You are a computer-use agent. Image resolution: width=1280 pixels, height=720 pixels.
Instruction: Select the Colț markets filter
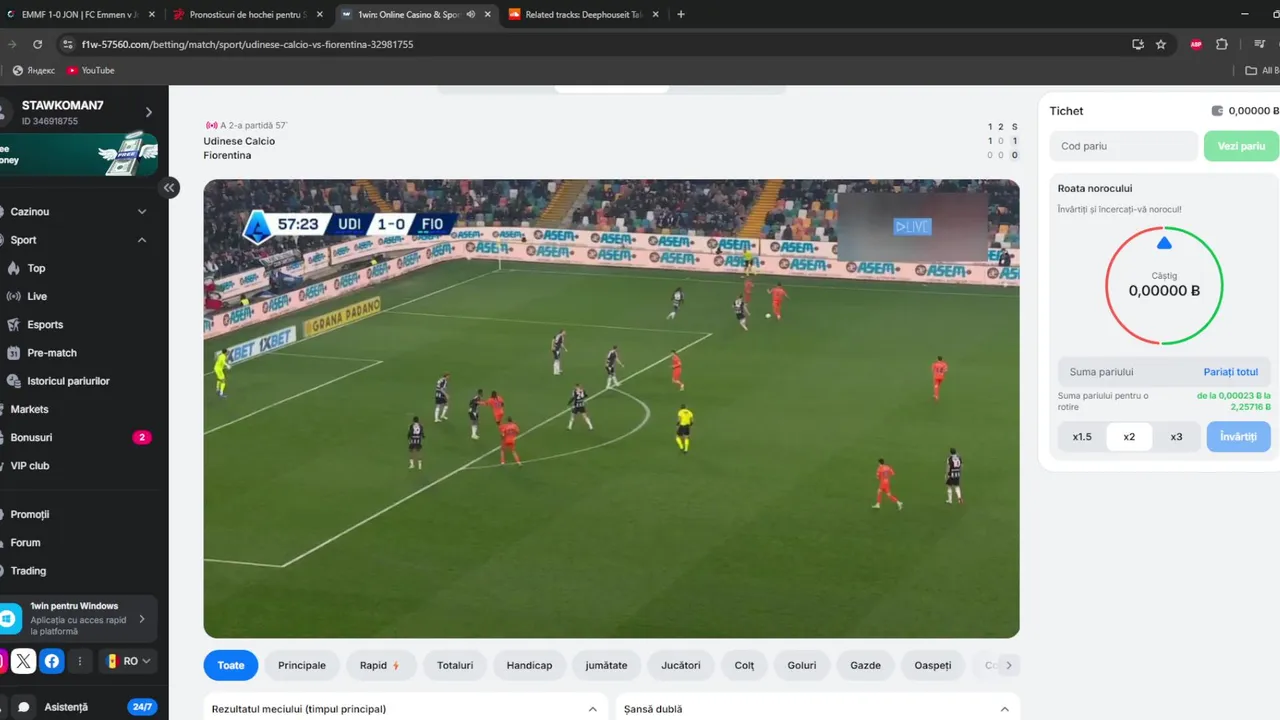(745, 665)
